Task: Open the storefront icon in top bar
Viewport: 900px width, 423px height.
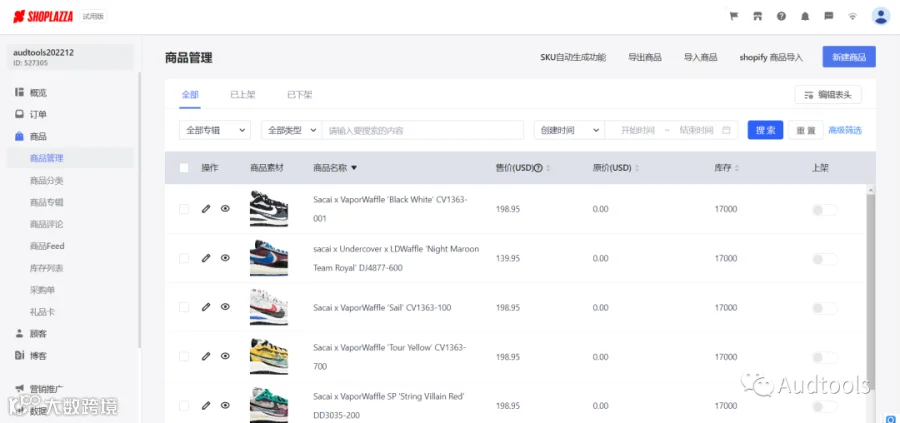Action: point(757,16)
